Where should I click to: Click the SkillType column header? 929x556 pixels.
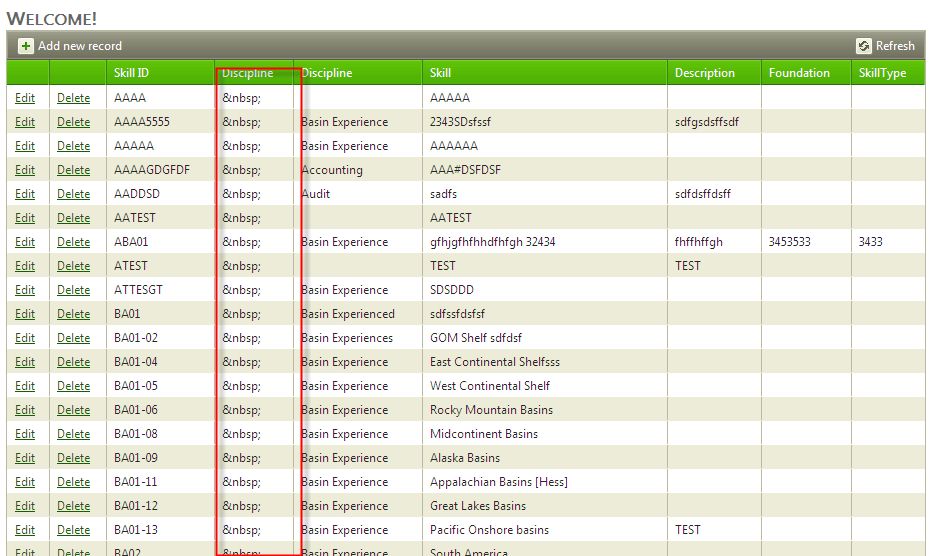tap(882, 73)
